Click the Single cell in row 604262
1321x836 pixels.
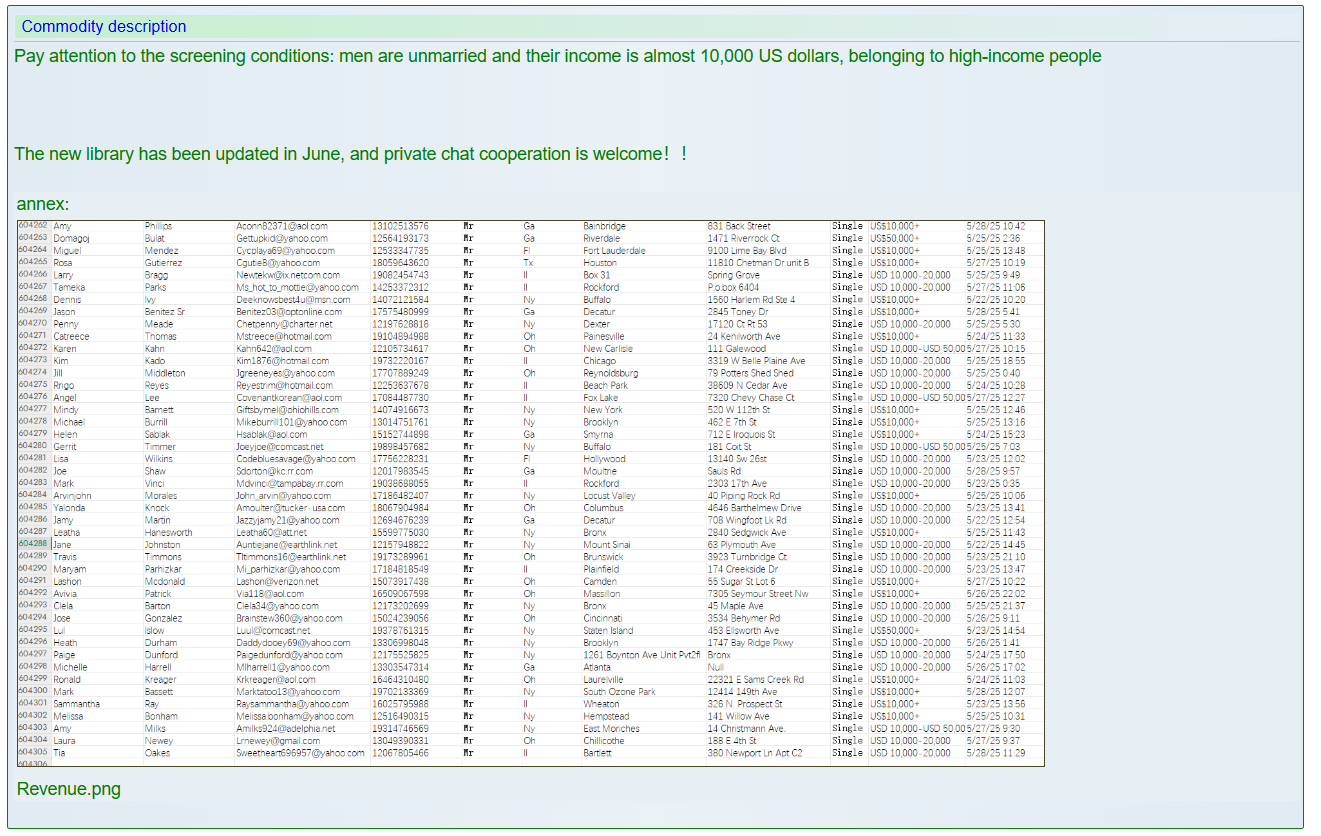pos(847,226)
